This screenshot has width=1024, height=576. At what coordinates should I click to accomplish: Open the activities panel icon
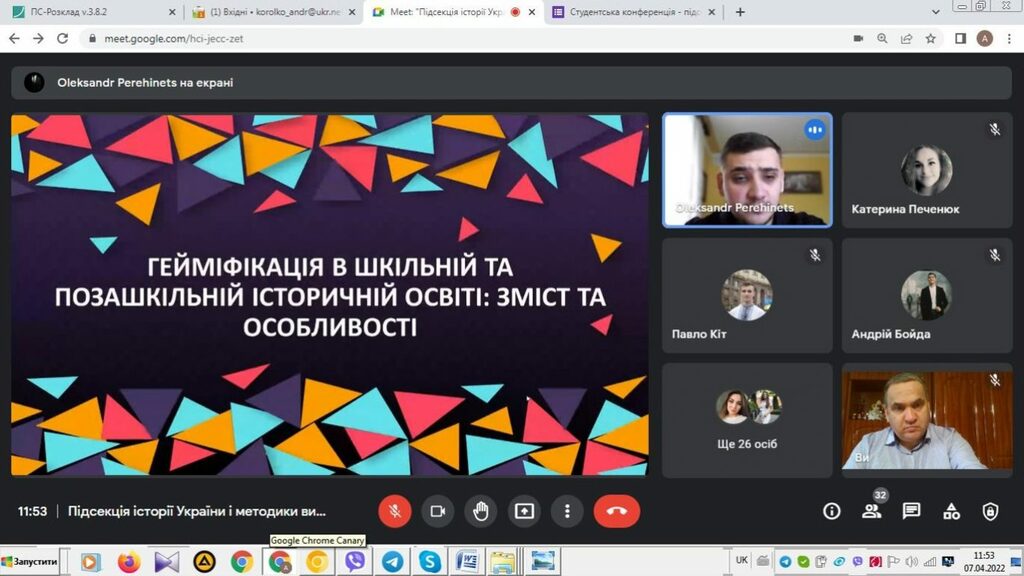click(951, 511)
